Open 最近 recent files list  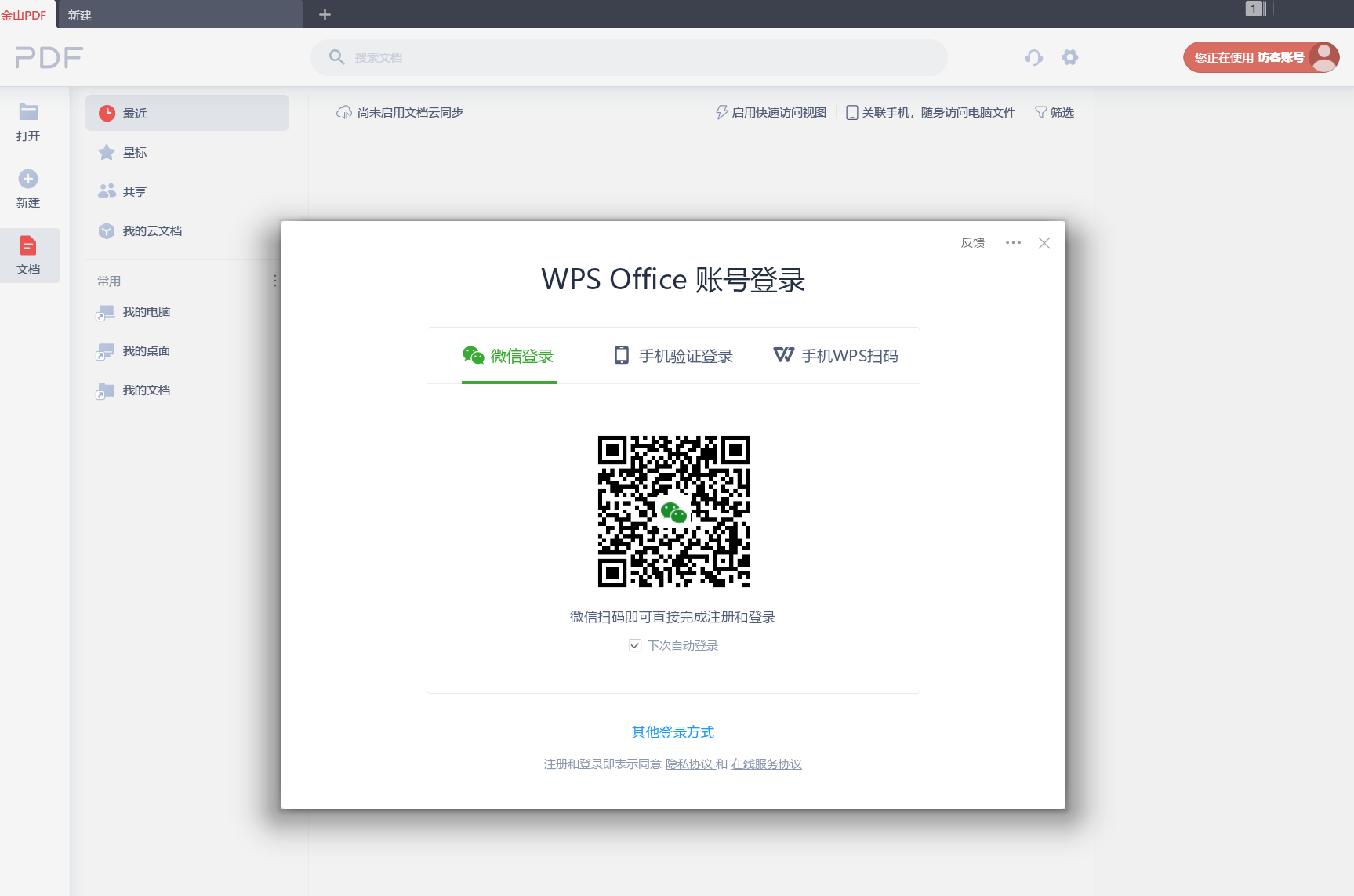(187, 113)
